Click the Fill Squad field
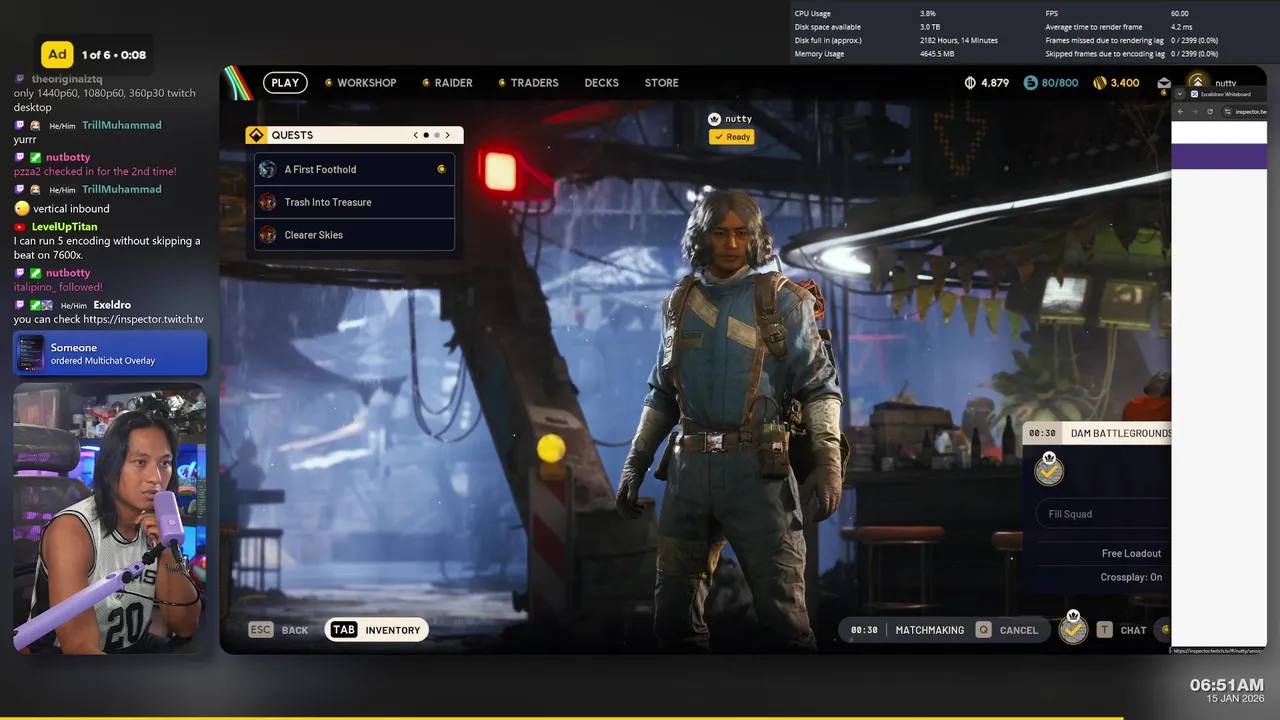This screenshot has width=1280, height=720. pos(1103,514)
